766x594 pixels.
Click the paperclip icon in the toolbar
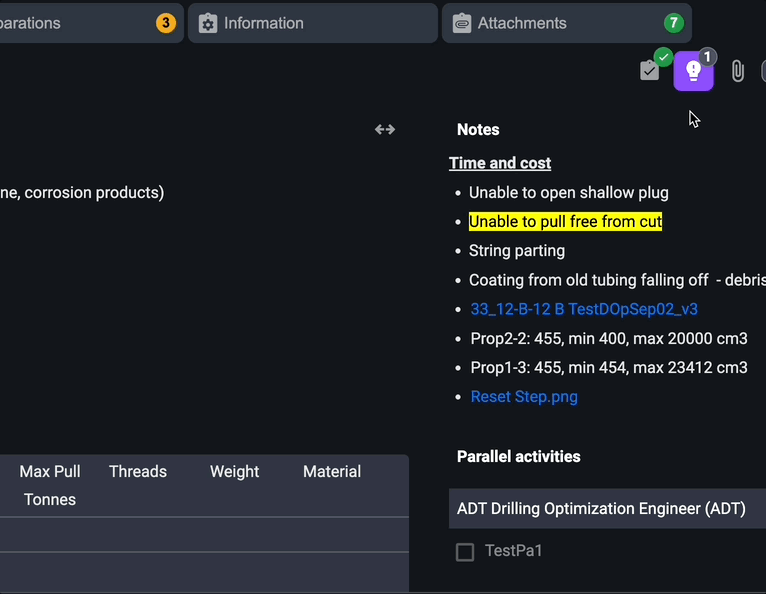(x=737, y=71)
